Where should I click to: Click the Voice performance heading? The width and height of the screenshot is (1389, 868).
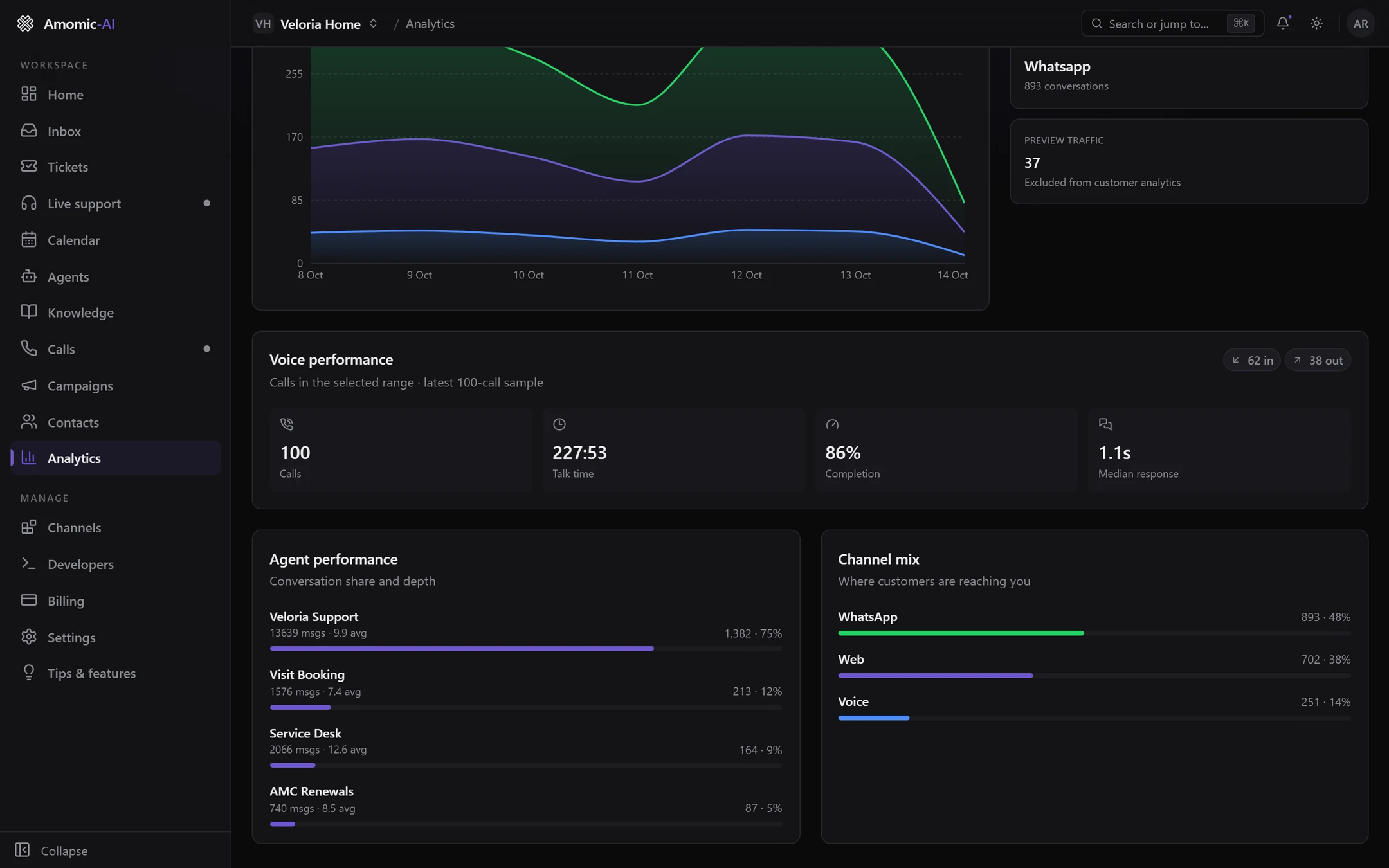tap(331, 359)
